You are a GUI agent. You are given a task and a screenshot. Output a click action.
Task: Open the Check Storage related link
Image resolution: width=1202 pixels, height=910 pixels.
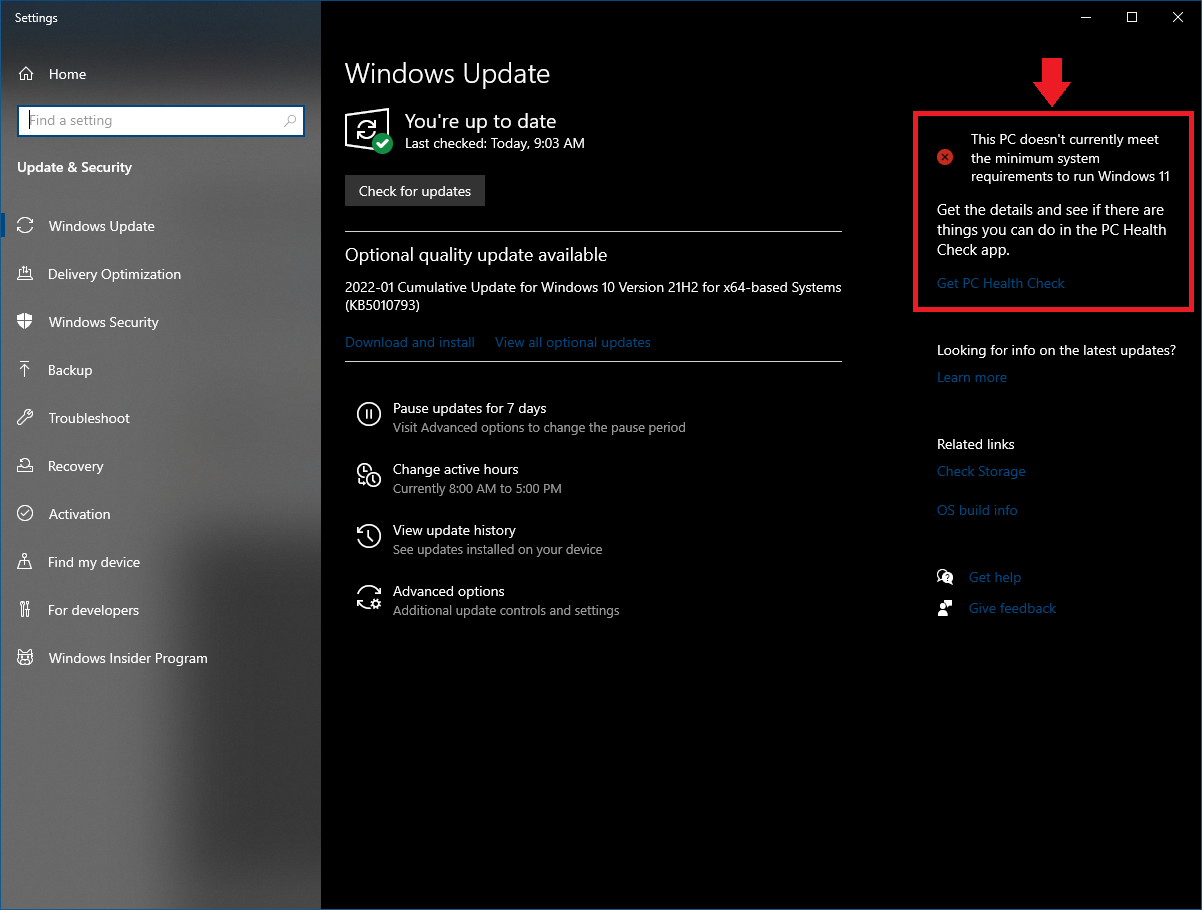981,471
